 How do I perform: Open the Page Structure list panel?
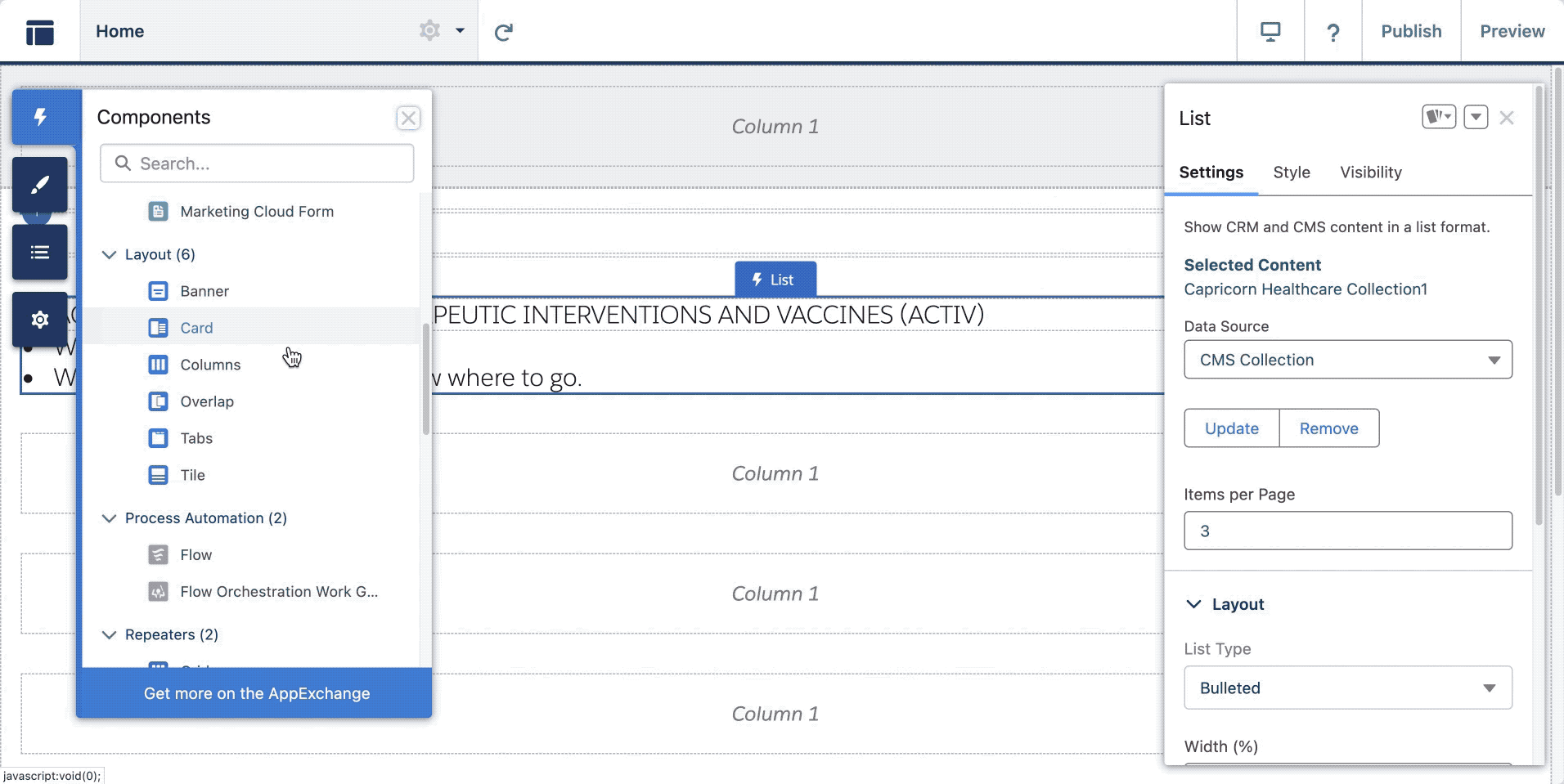[40, 253]
